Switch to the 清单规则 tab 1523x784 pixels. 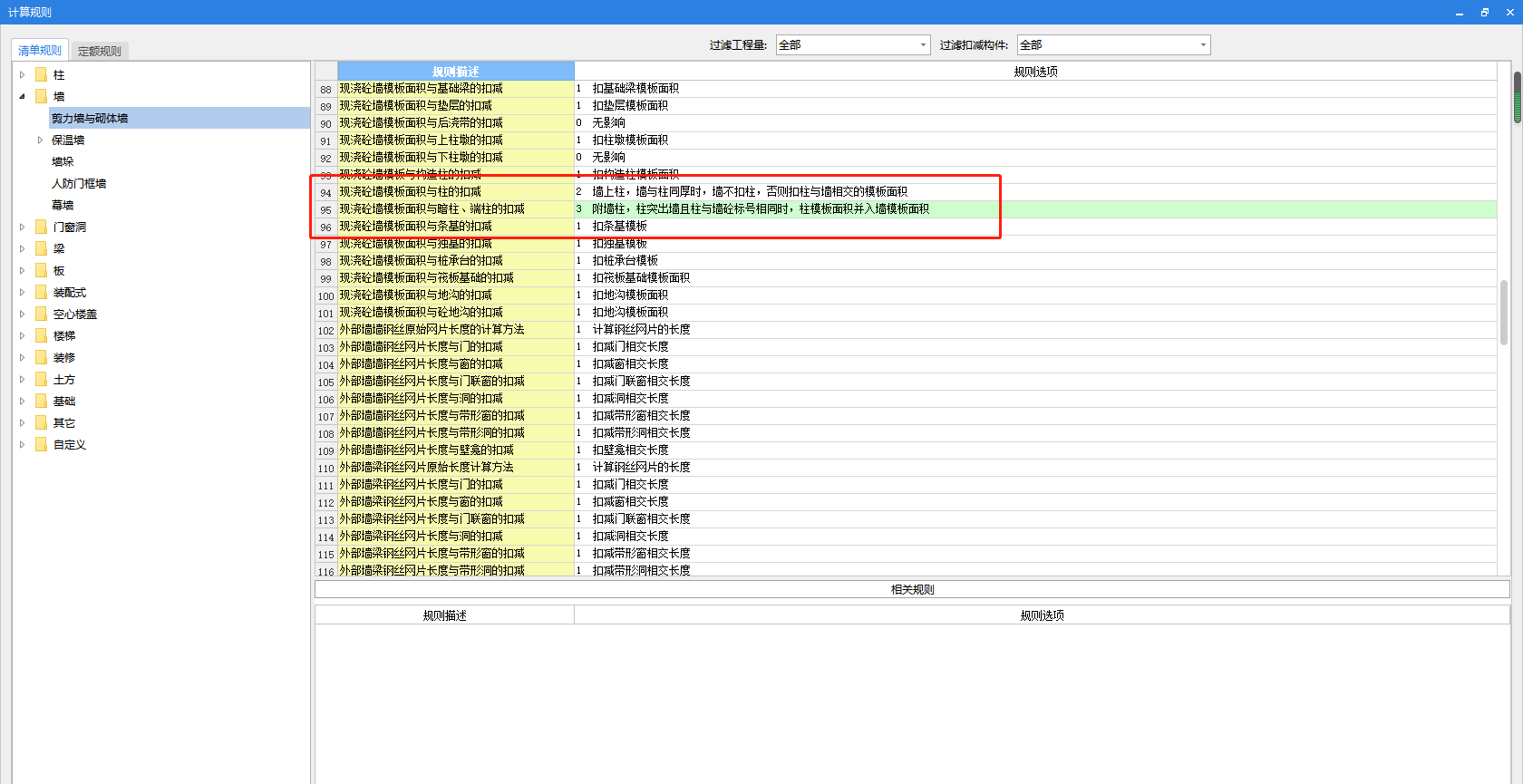(40, 51)
